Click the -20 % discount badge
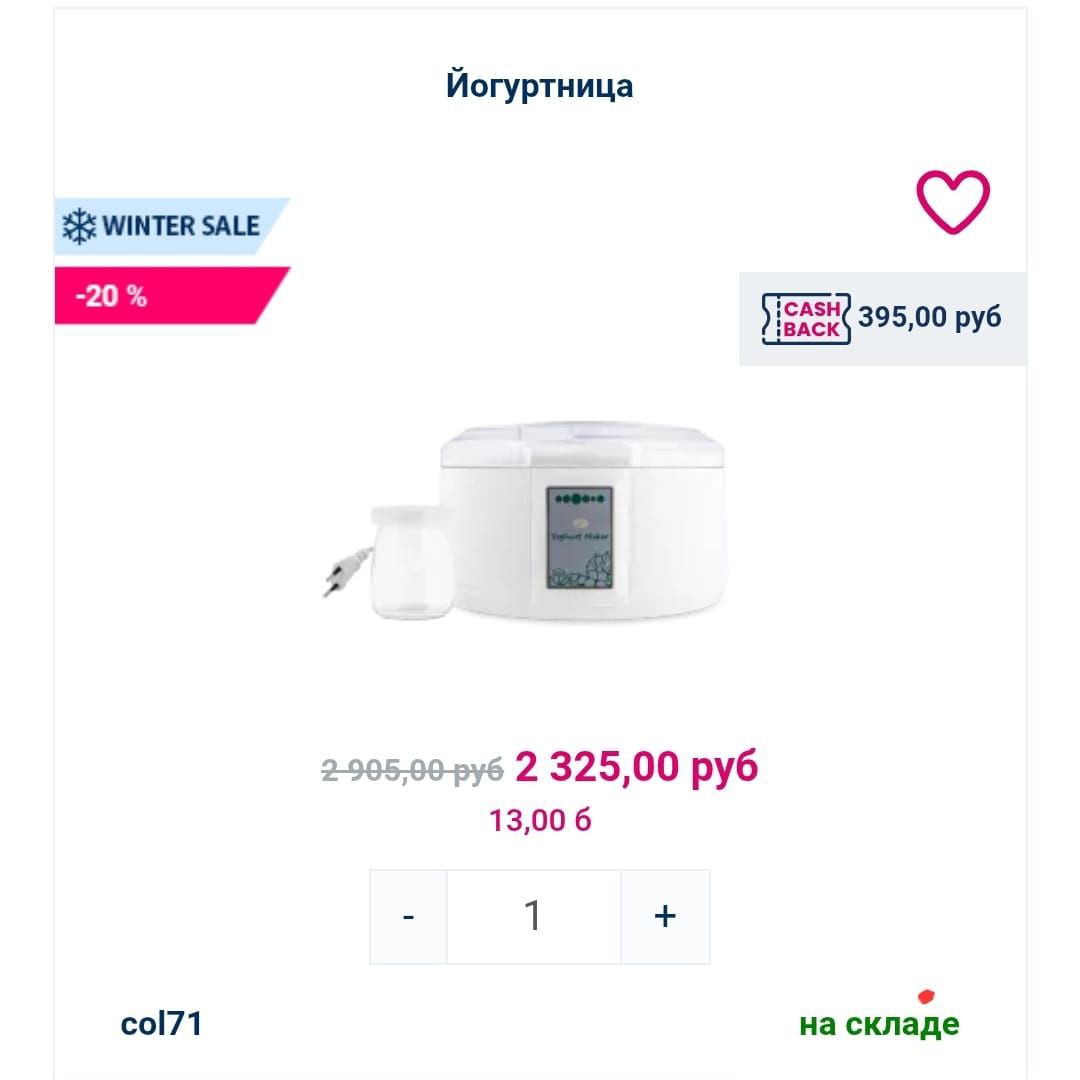1080x1080 pixels. (172, 295)
